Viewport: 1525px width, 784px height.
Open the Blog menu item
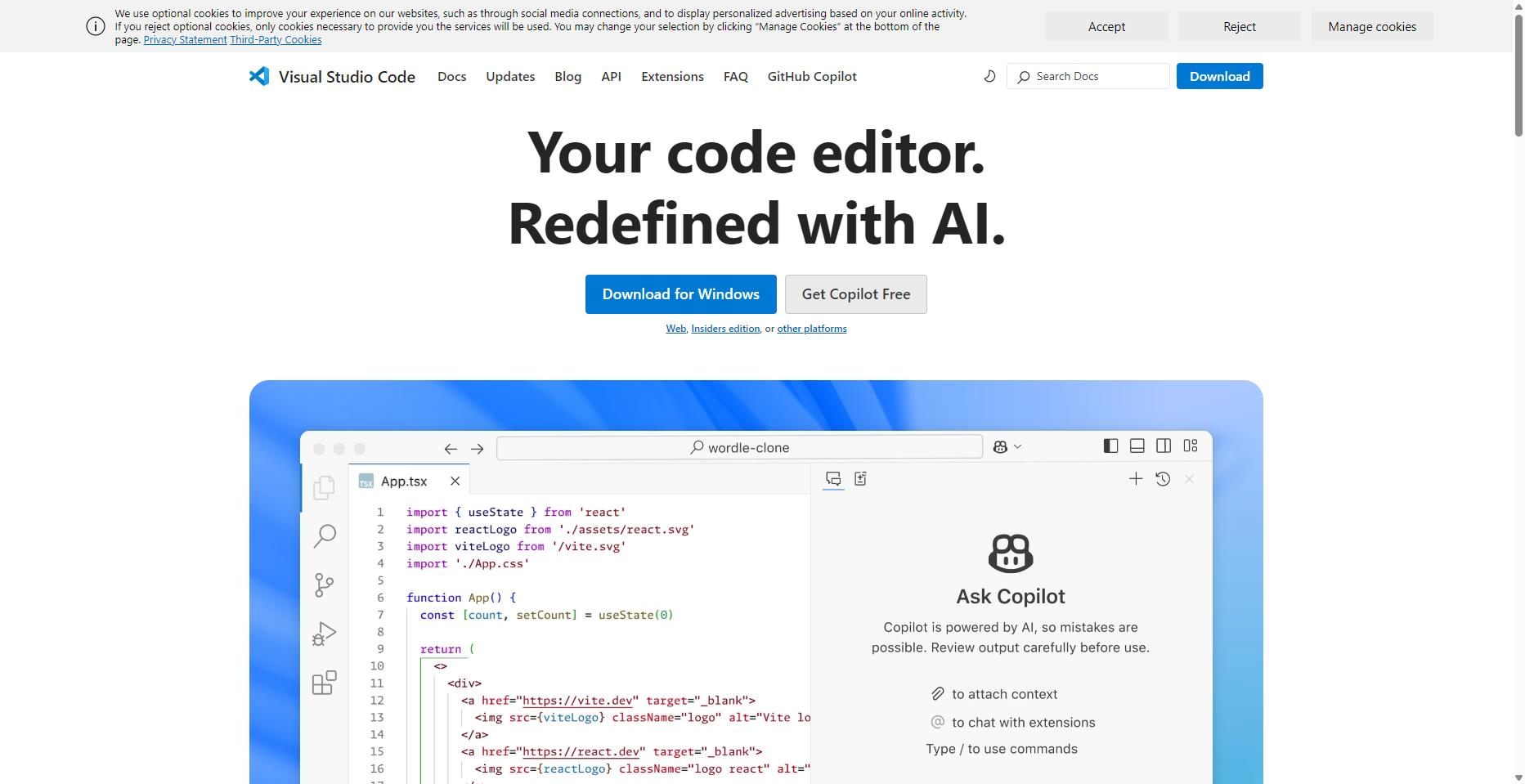pyautogui.click(x=567, y=76)
